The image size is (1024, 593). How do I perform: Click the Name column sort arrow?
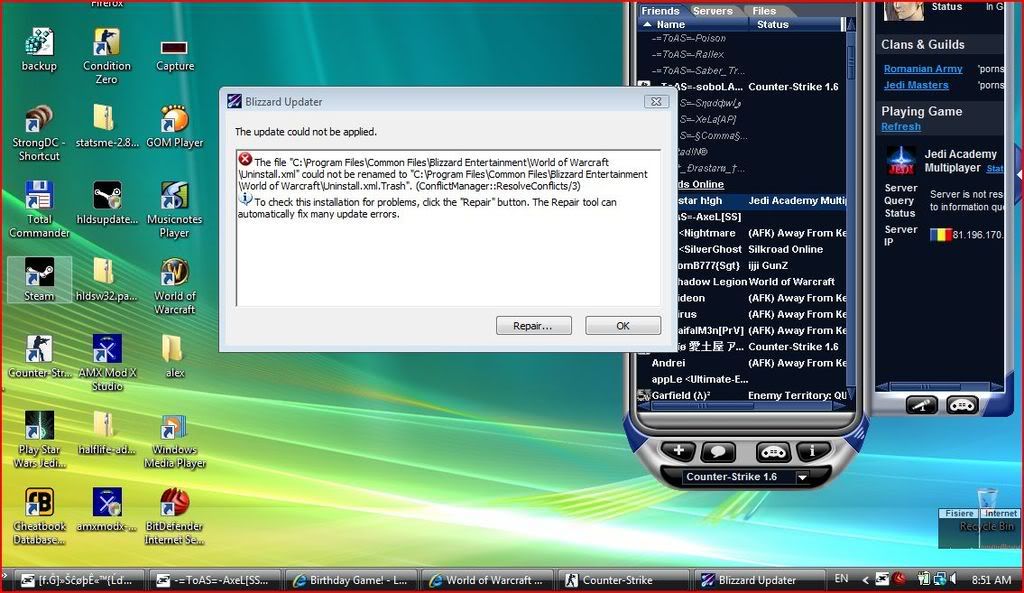pyautogui.click(x=649, y=24)
